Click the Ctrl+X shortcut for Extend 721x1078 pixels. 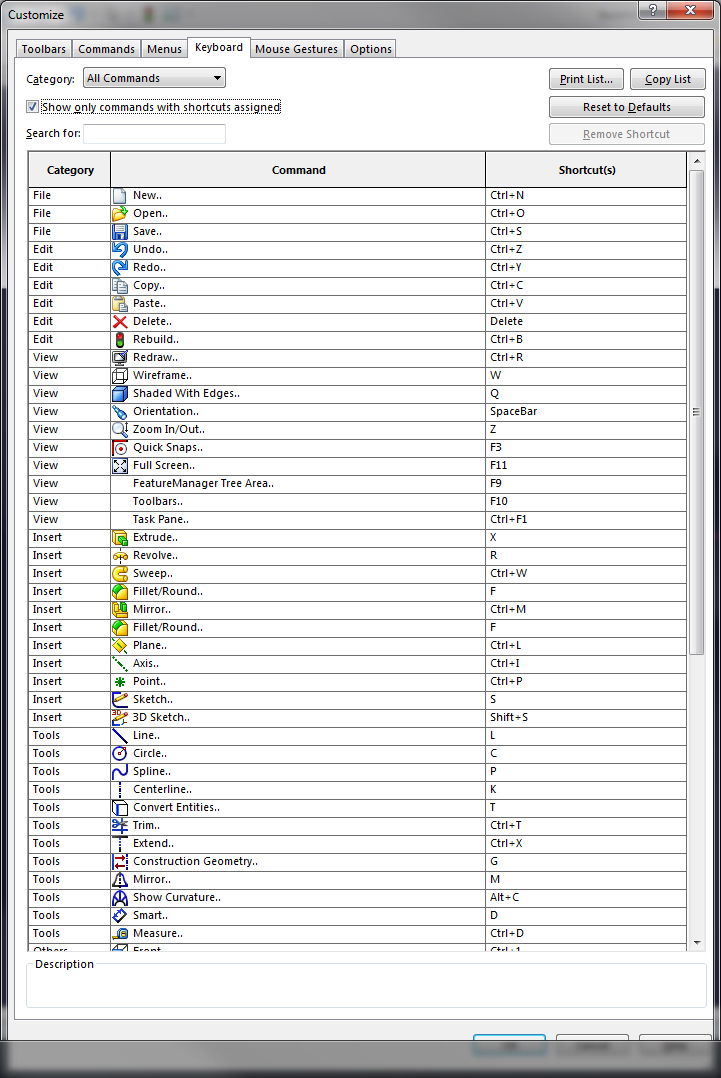[586, 843]
